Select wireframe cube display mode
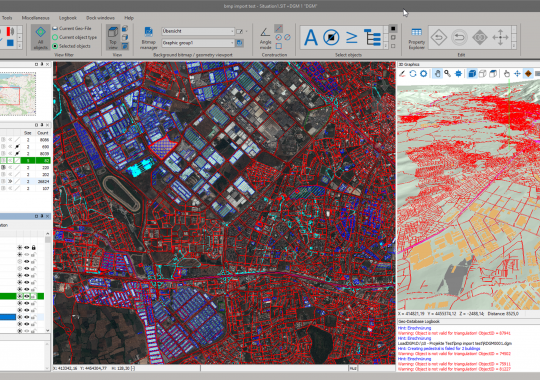The width and height of the screenshot is (540, 380). point(483,73)
